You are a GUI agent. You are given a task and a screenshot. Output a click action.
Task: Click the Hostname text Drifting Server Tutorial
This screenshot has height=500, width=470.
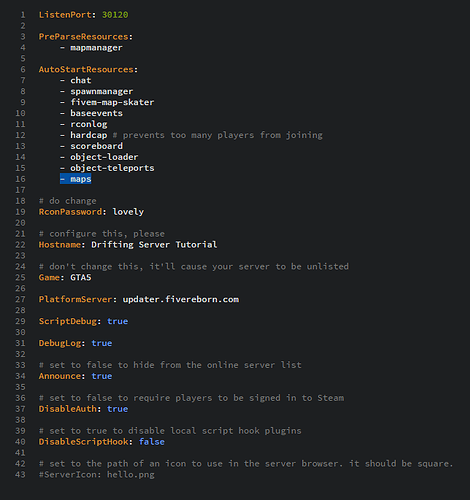click(154, 245)
